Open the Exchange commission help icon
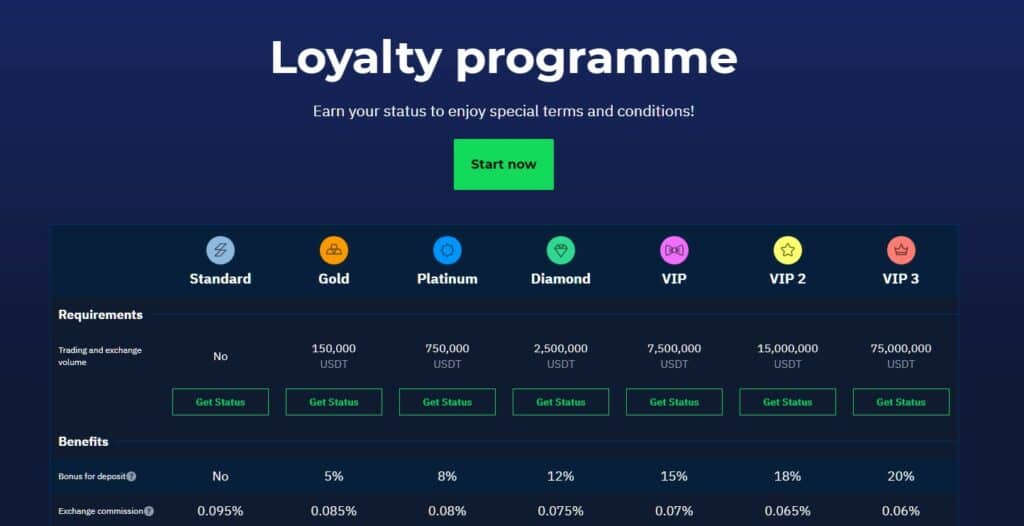This screenshot has width=1024, height=526. coord(149,511)
